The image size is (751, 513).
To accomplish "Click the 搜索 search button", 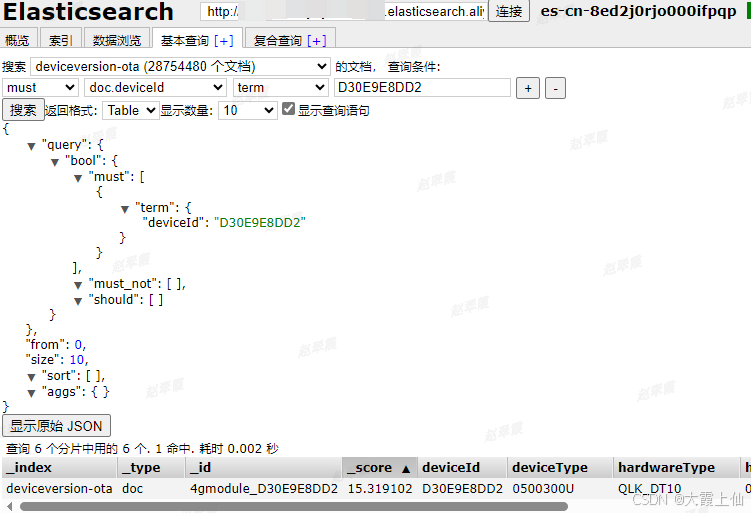I will [x=23, y=110].
